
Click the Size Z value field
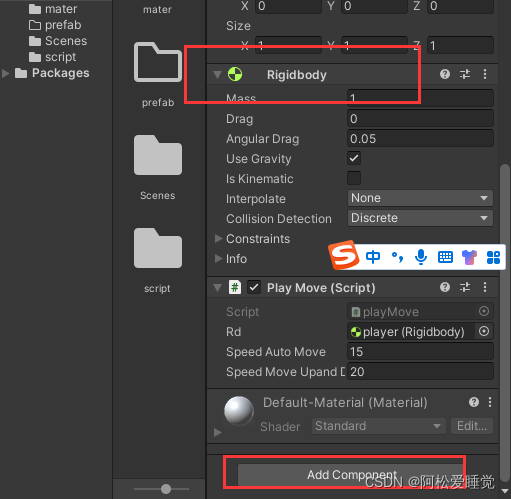(460, 45)
